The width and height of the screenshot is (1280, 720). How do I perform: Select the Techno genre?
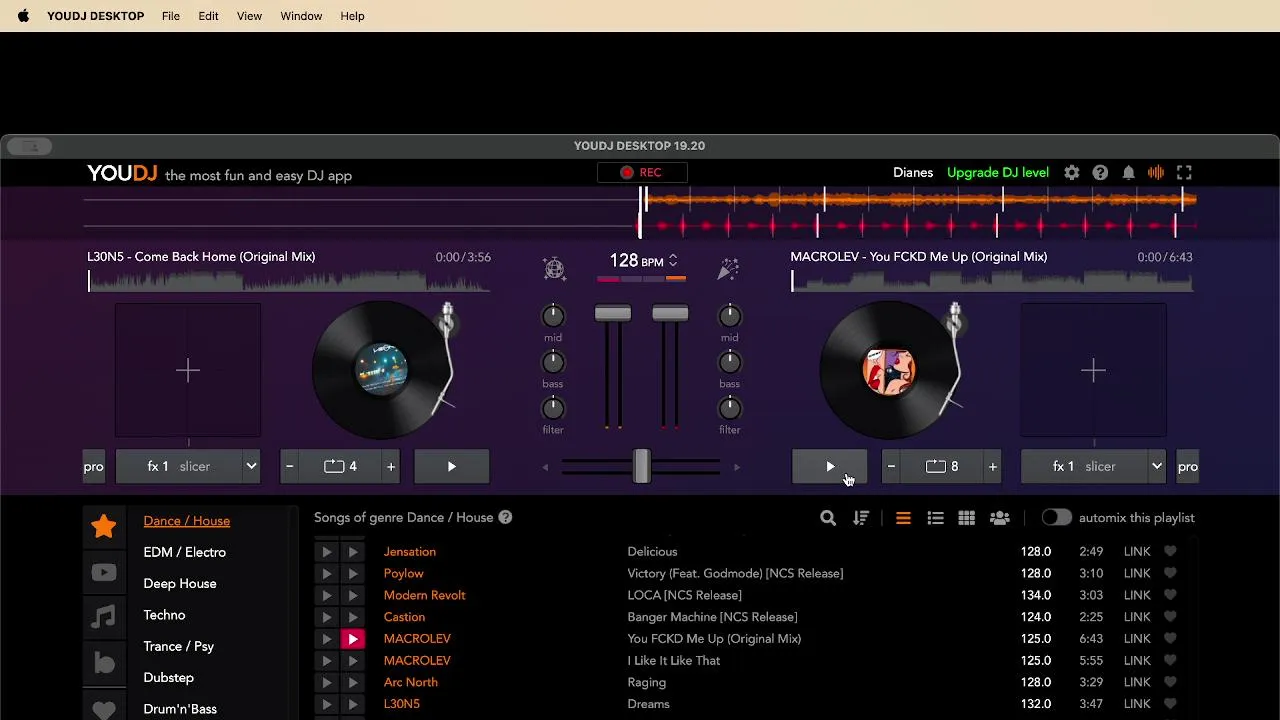point(164,615)
